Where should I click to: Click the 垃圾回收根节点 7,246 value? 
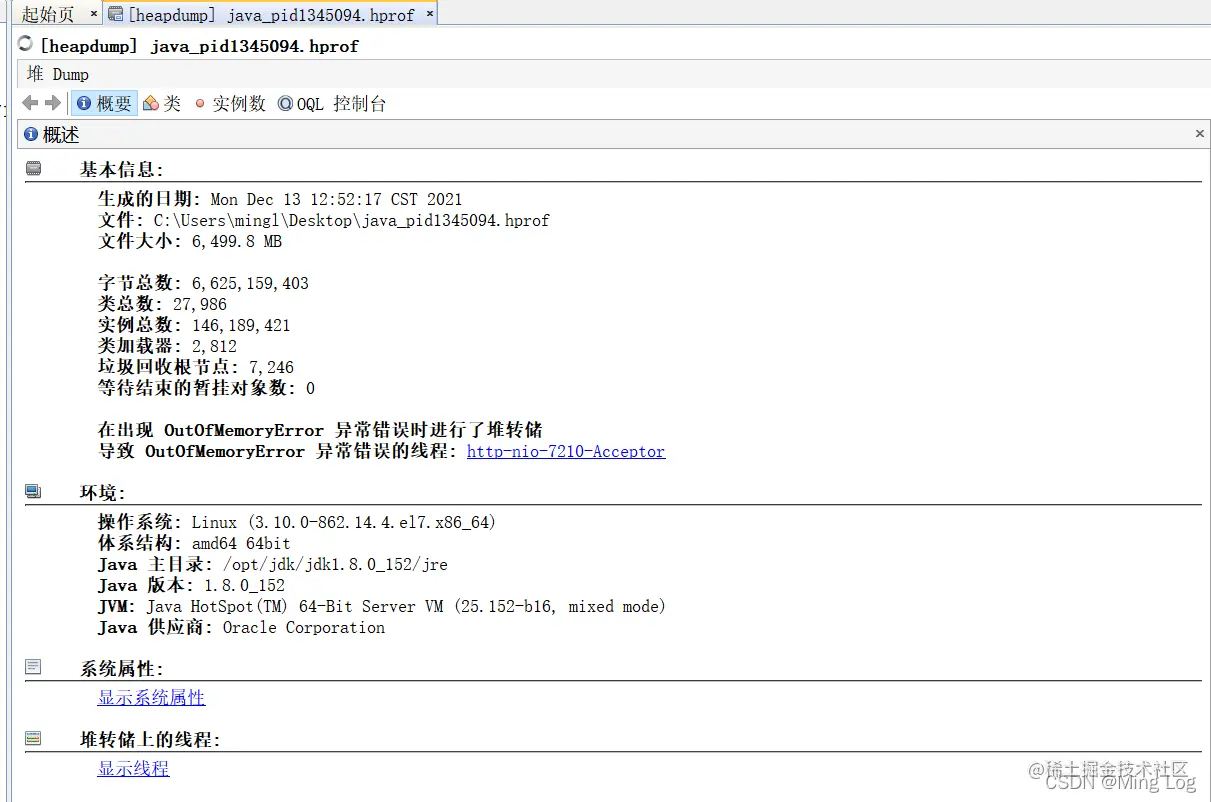coord(271,367)
